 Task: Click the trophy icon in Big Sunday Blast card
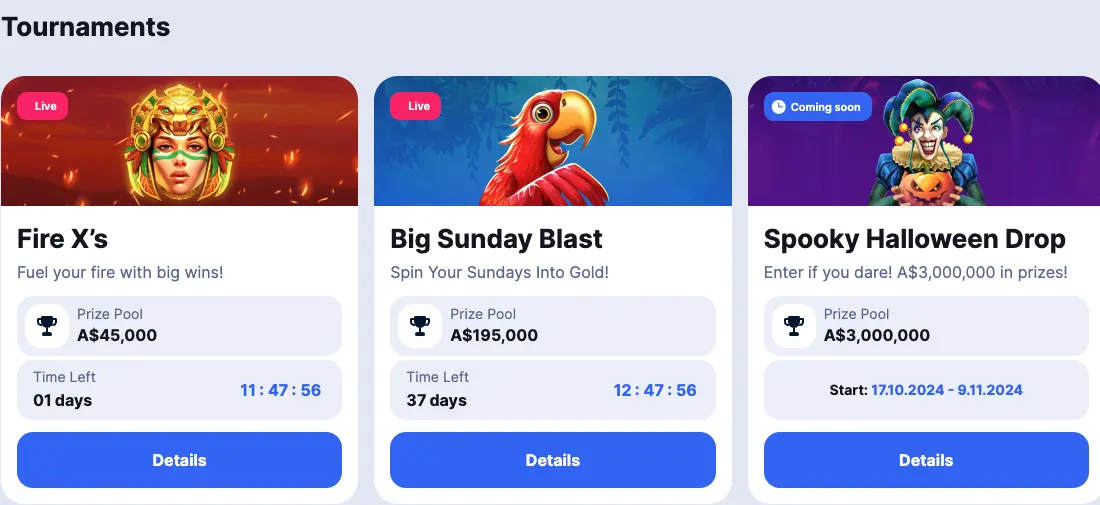pyautogui.click(x=420, y=325)
